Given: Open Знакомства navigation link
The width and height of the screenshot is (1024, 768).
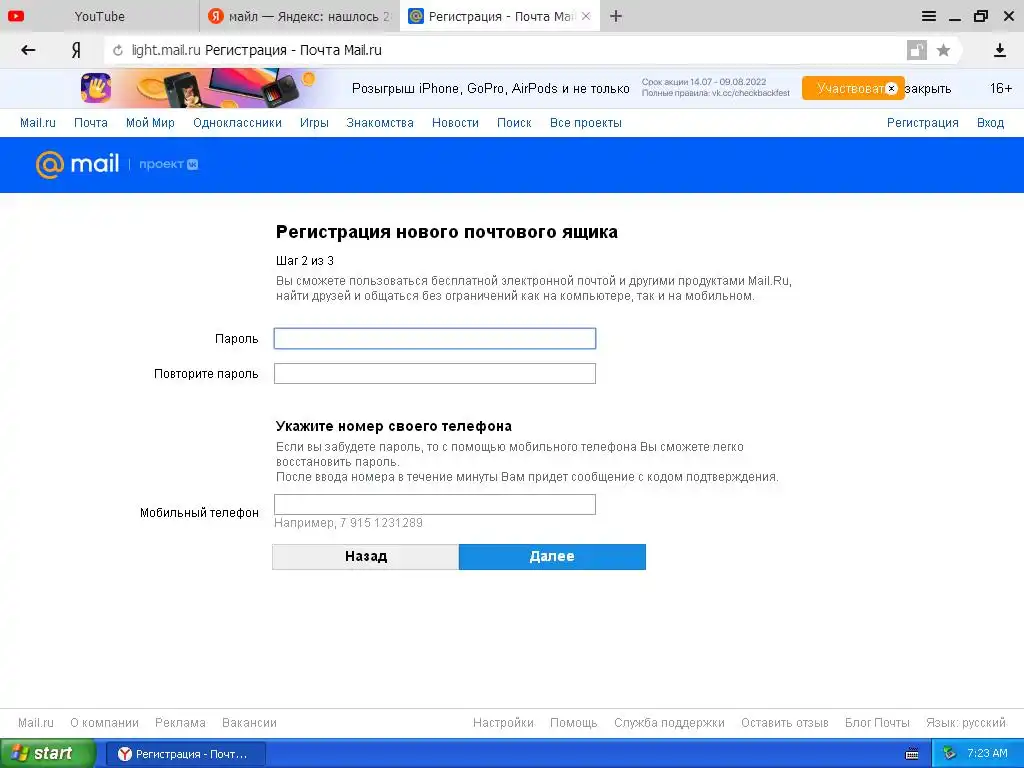Looking at the screenshot, I should [x=380, y=123].
